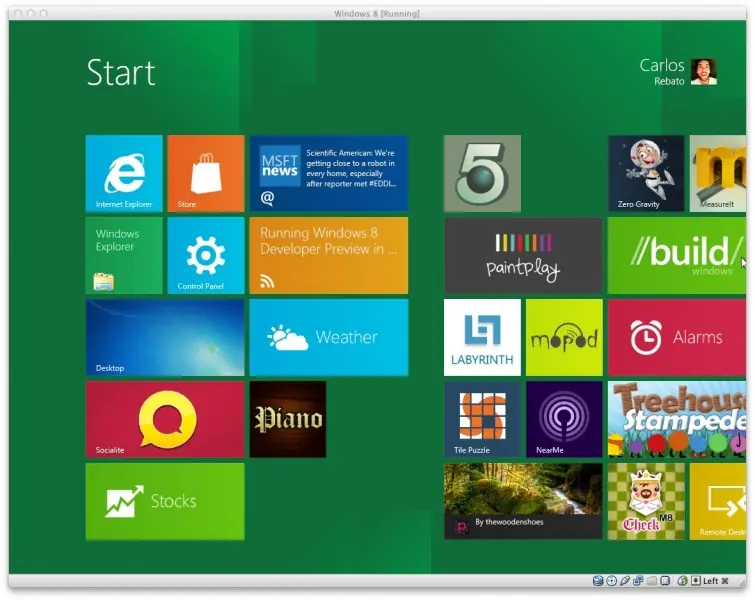Open the //build/ windows tile
This screenshot has height=600, width=755.
pos(677,255)
